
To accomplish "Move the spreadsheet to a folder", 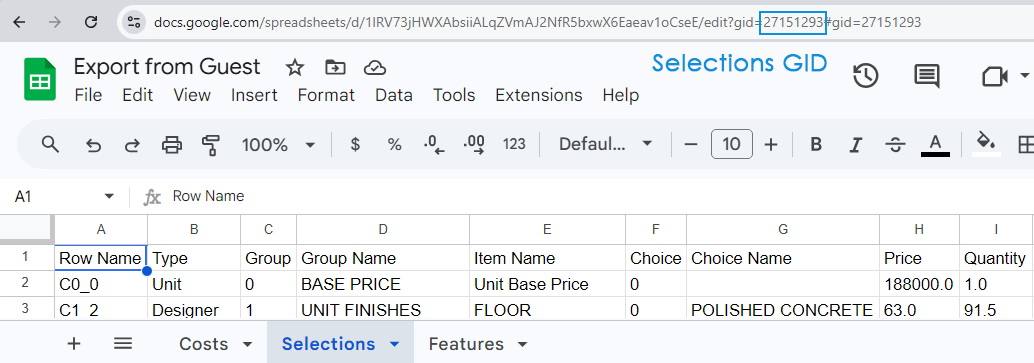I will point(335,67).
